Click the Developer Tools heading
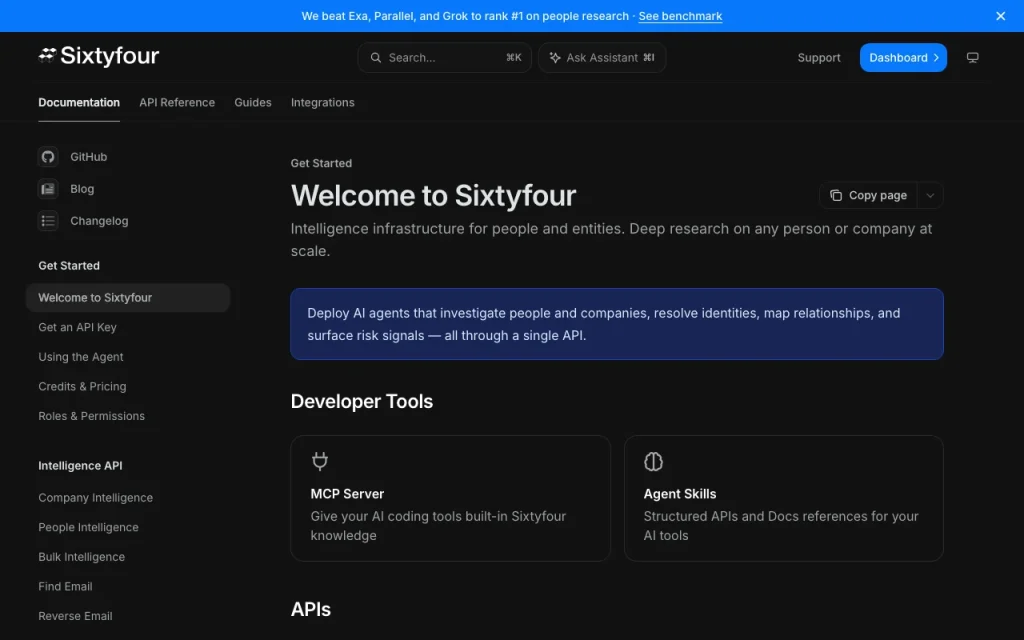Image resolution: width=1024 pixels, height=640 pixels. point(362,401)
